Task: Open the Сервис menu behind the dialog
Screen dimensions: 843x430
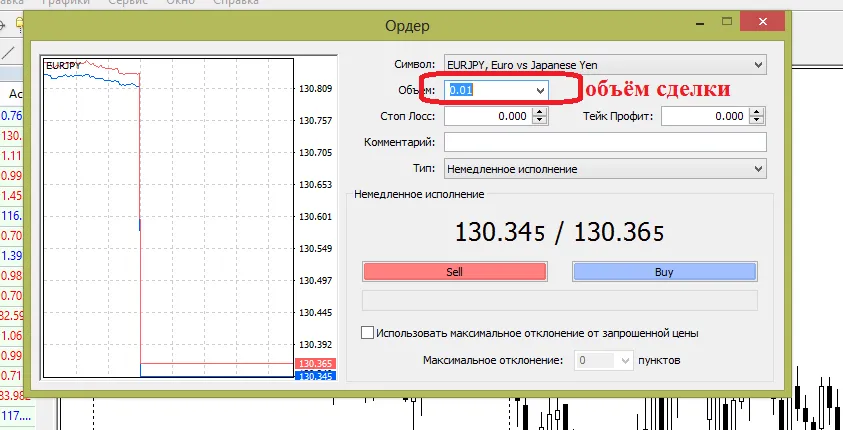Action: click(128, 2)
